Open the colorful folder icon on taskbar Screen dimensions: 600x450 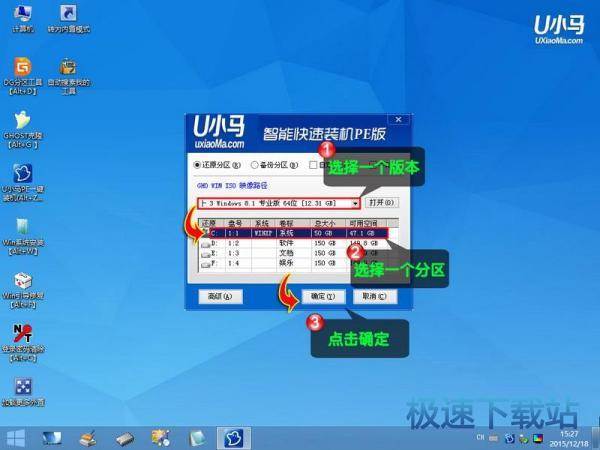point(161,439)
